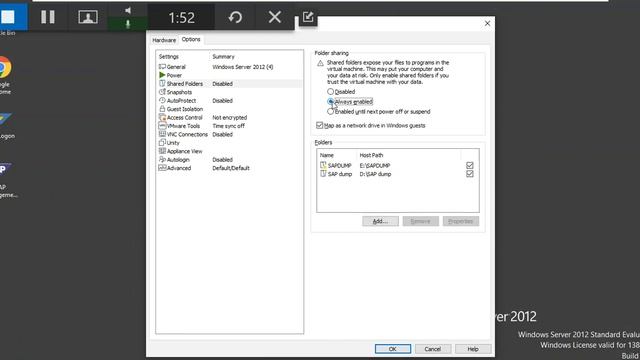Select the Autologin settings row
This screenshot has width=640, height=360.
pyautogui.click(x=229, y=160)
